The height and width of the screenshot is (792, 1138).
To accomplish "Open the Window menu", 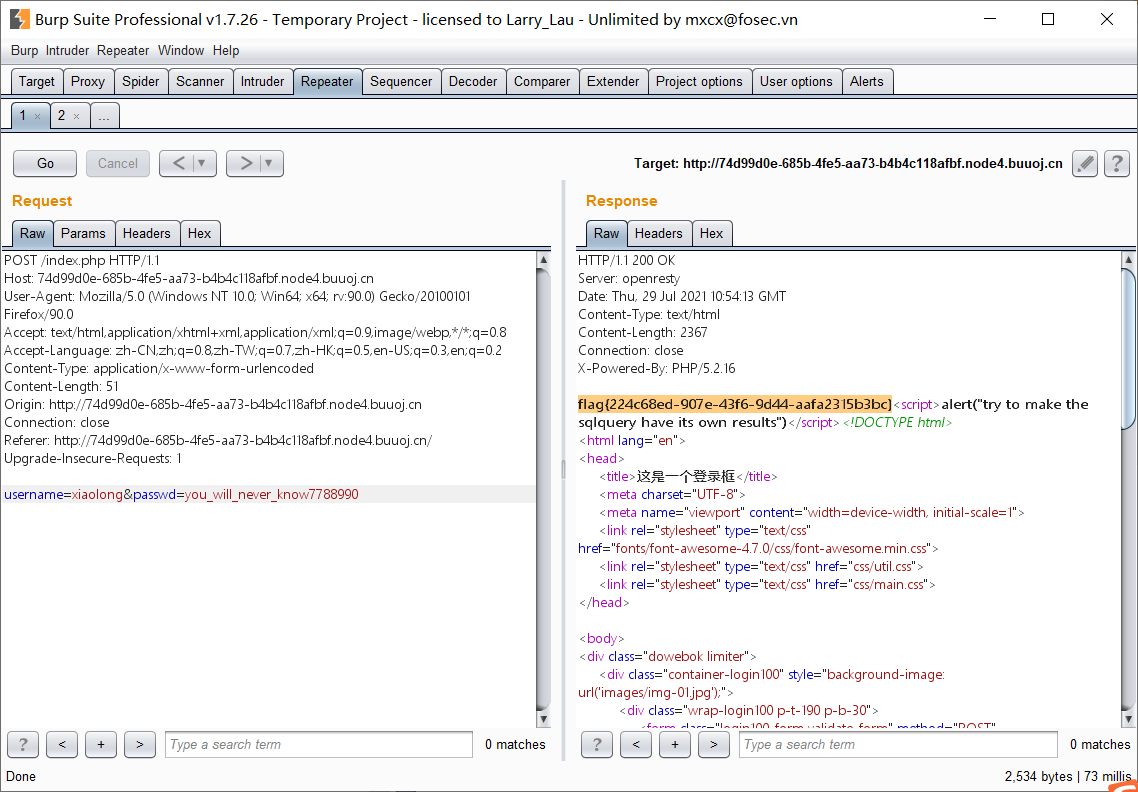I will pyautogui.click(x=181, y=51).
